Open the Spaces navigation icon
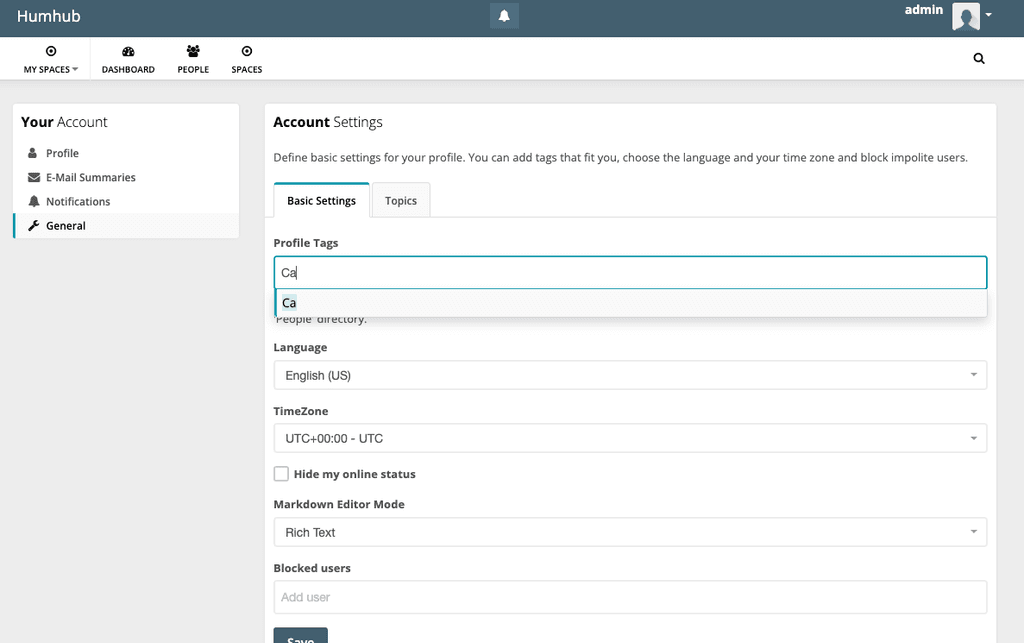The image size is (1024, 643). [246, 52]
